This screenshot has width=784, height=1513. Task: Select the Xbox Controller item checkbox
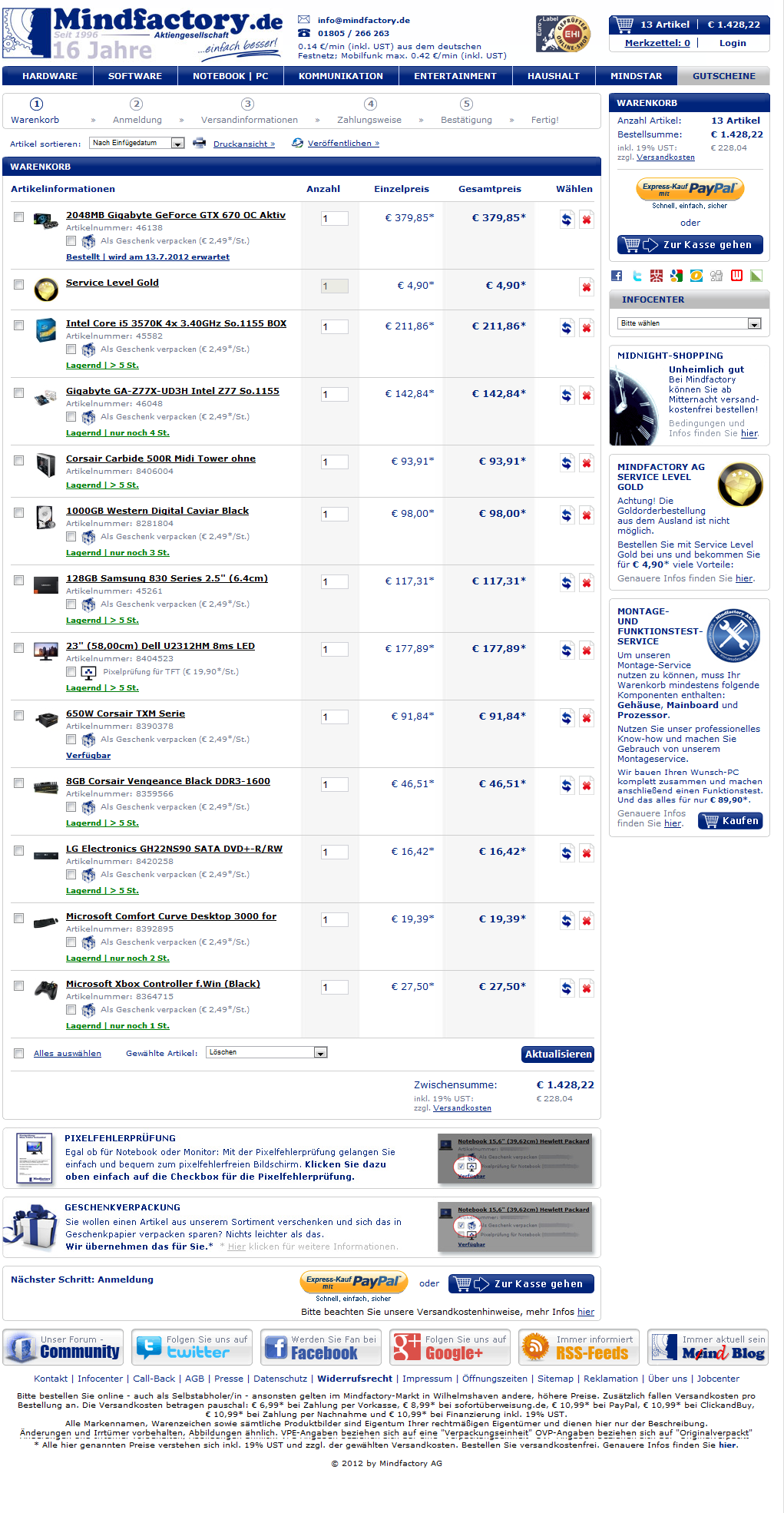coord(18,986)
